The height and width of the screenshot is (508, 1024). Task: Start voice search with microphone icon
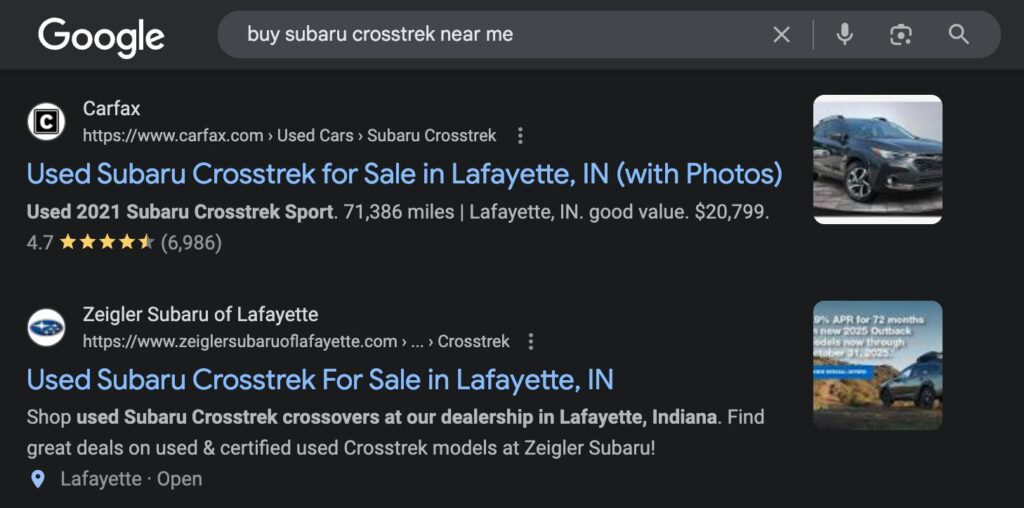point(845,35)
